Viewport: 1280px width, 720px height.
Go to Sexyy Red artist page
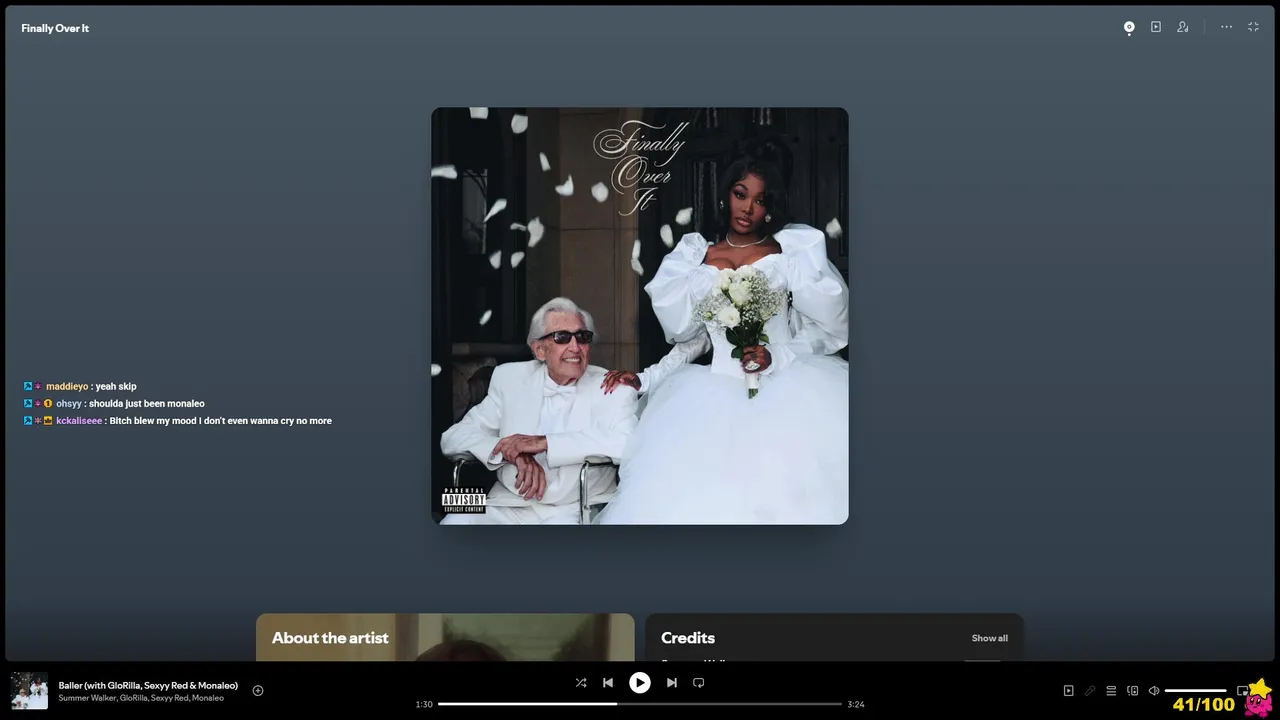coord(169,698)
